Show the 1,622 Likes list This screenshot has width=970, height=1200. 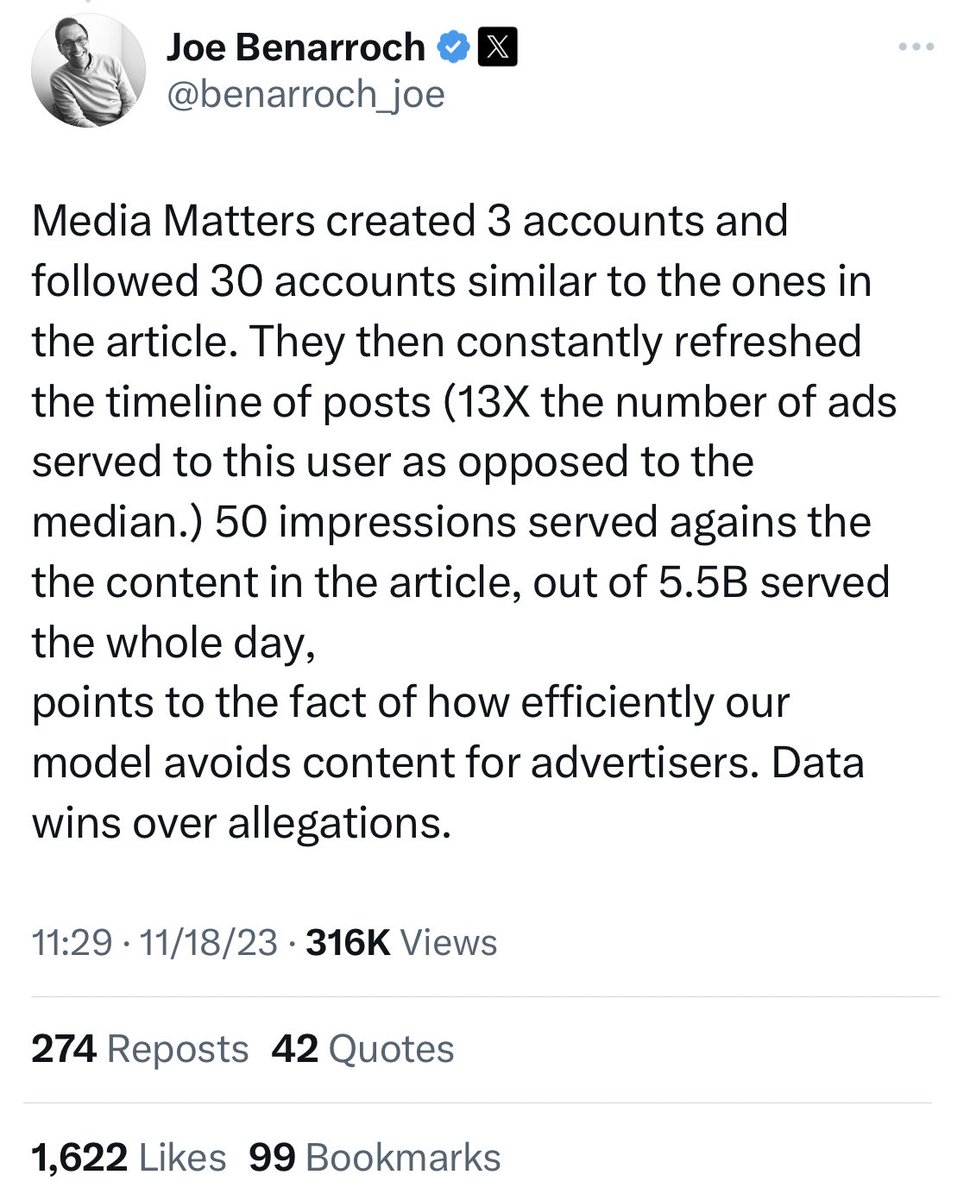(130, 1157)
